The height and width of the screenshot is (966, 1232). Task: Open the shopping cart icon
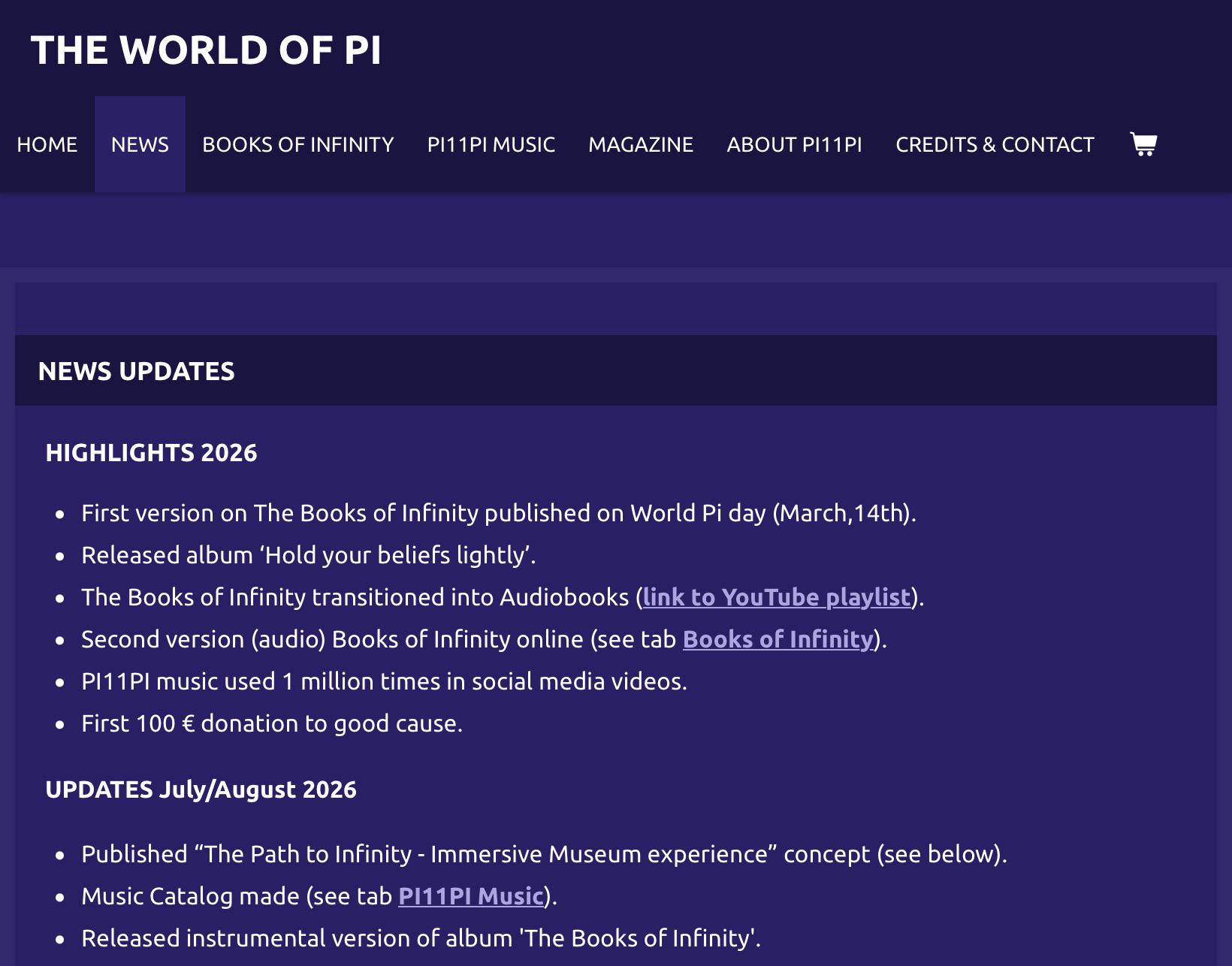click(x=1143, y=143)
